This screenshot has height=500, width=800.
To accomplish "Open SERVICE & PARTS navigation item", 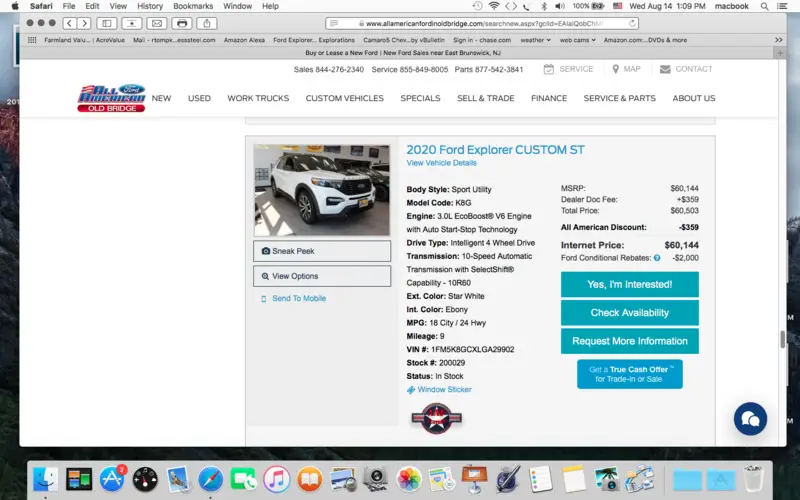I will (619, 98).
